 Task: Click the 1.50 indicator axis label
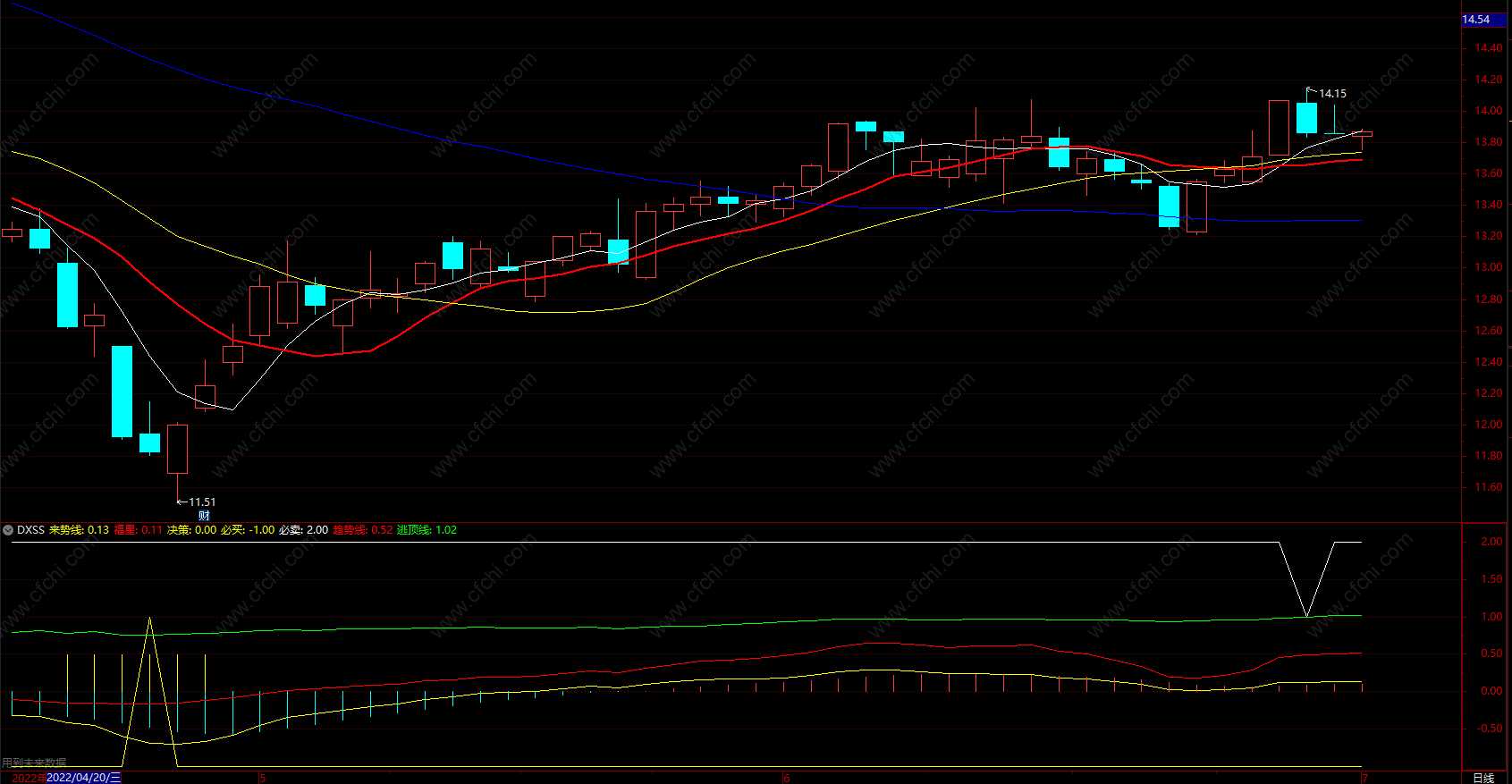(1491, 579)
